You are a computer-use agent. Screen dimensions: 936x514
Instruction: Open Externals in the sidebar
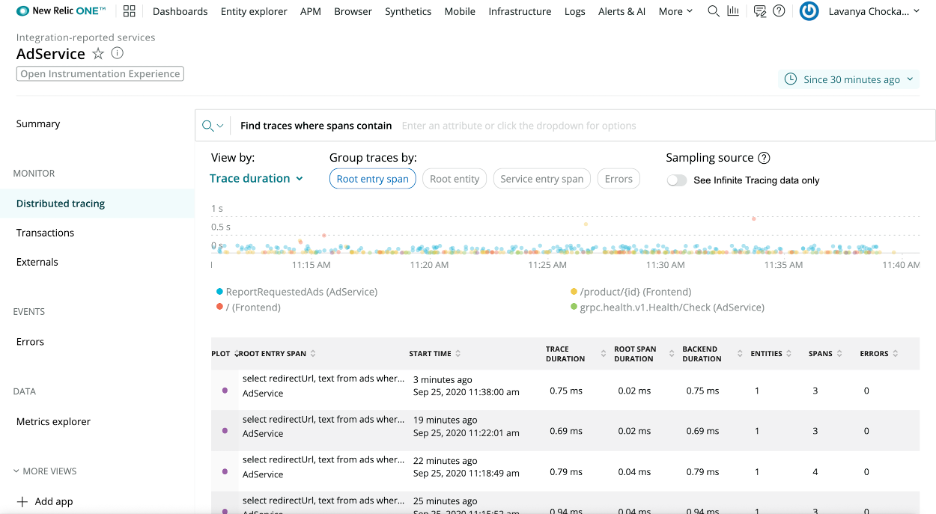37,262
